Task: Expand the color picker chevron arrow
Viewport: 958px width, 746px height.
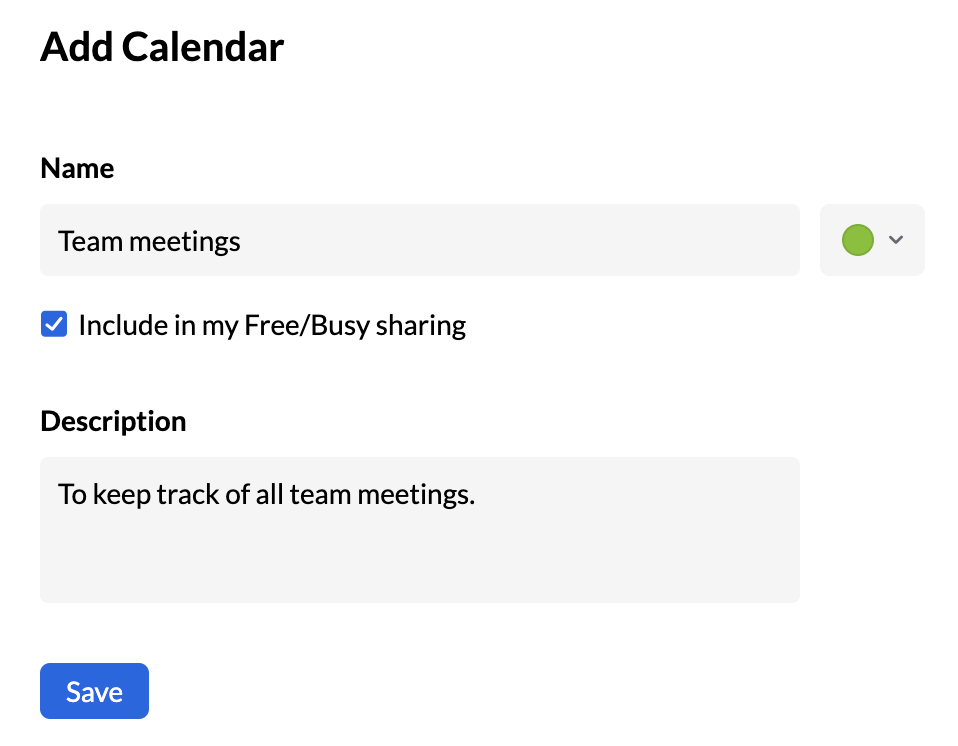Action: pyautogui.click(x=896, y=240)
